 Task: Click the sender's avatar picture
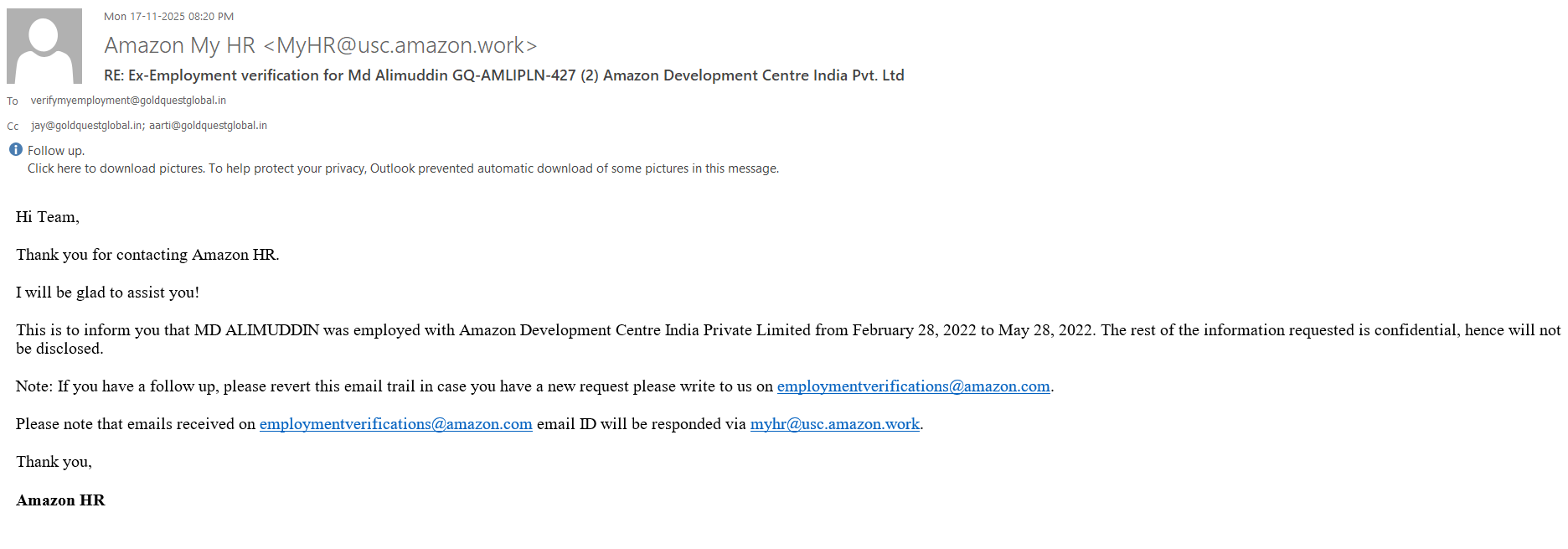[44, 46]
